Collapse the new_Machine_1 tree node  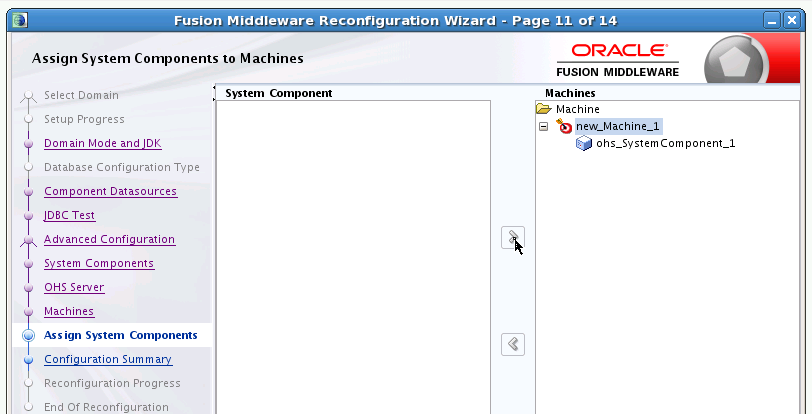click(543, 126)
